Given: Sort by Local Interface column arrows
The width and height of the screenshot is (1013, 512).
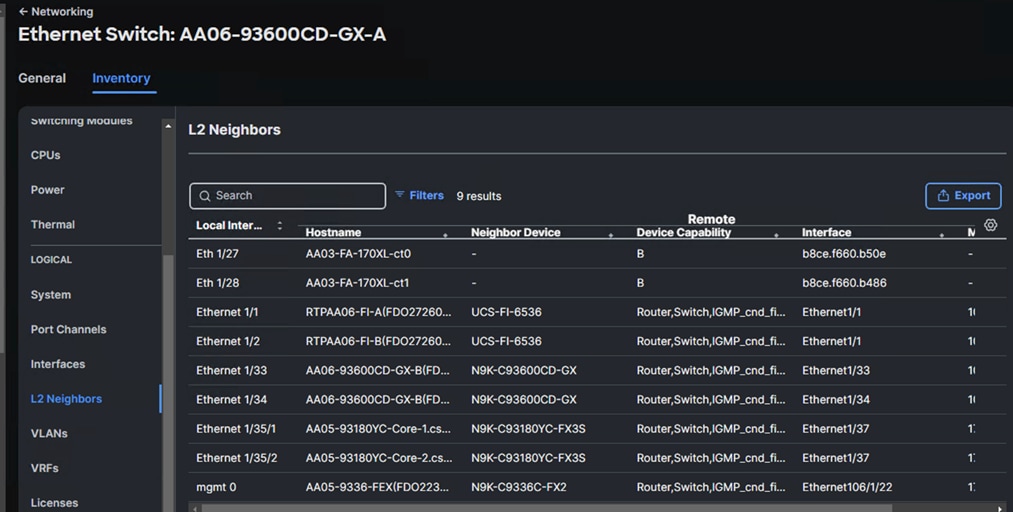Looking at the screenshot, I should point(280,225).
